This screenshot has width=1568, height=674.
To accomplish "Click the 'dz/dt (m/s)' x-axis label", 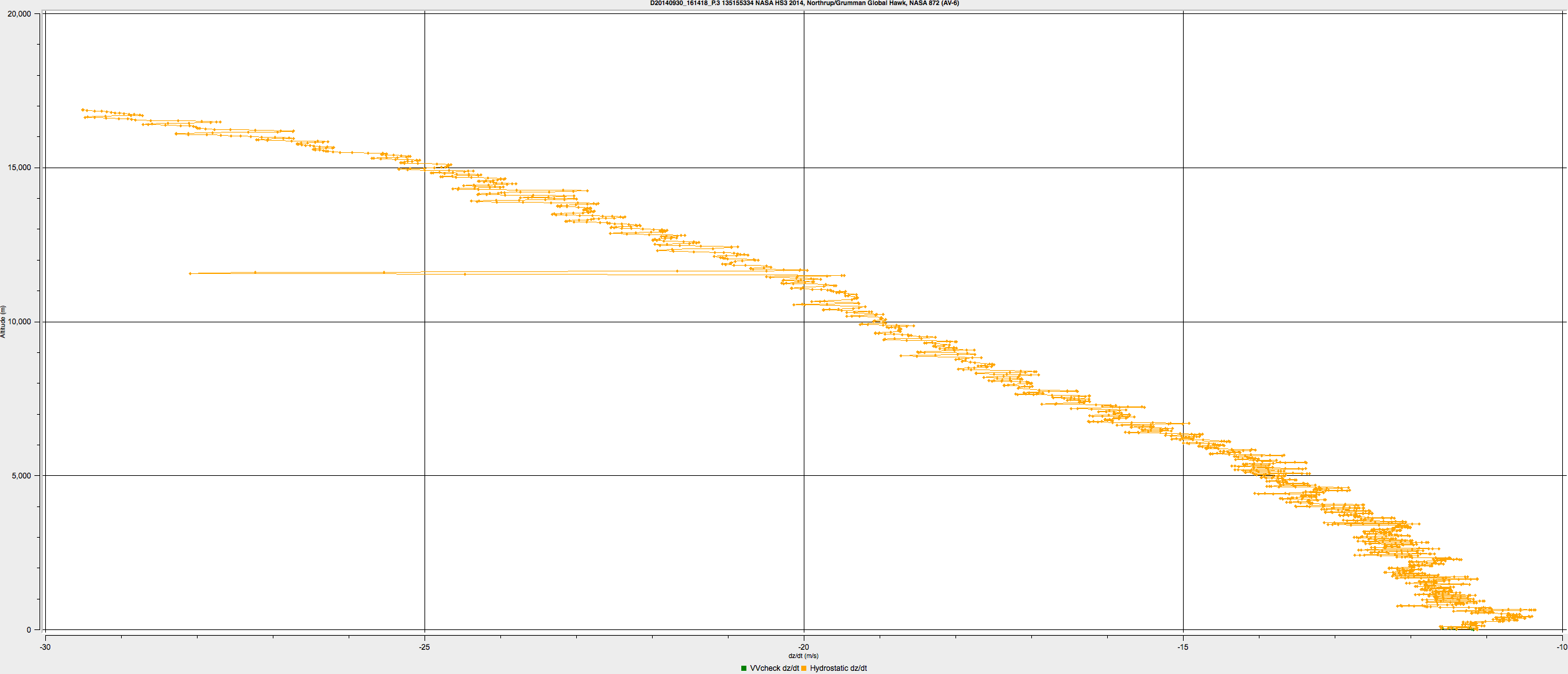I will coord(804,656).
